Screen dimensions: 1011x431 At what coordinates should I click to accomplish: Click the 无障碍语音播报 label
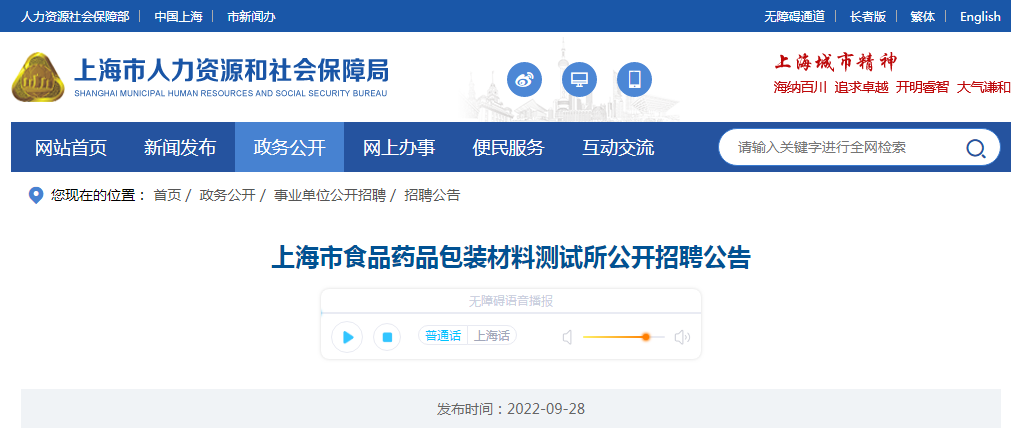[x=511, y=301]
